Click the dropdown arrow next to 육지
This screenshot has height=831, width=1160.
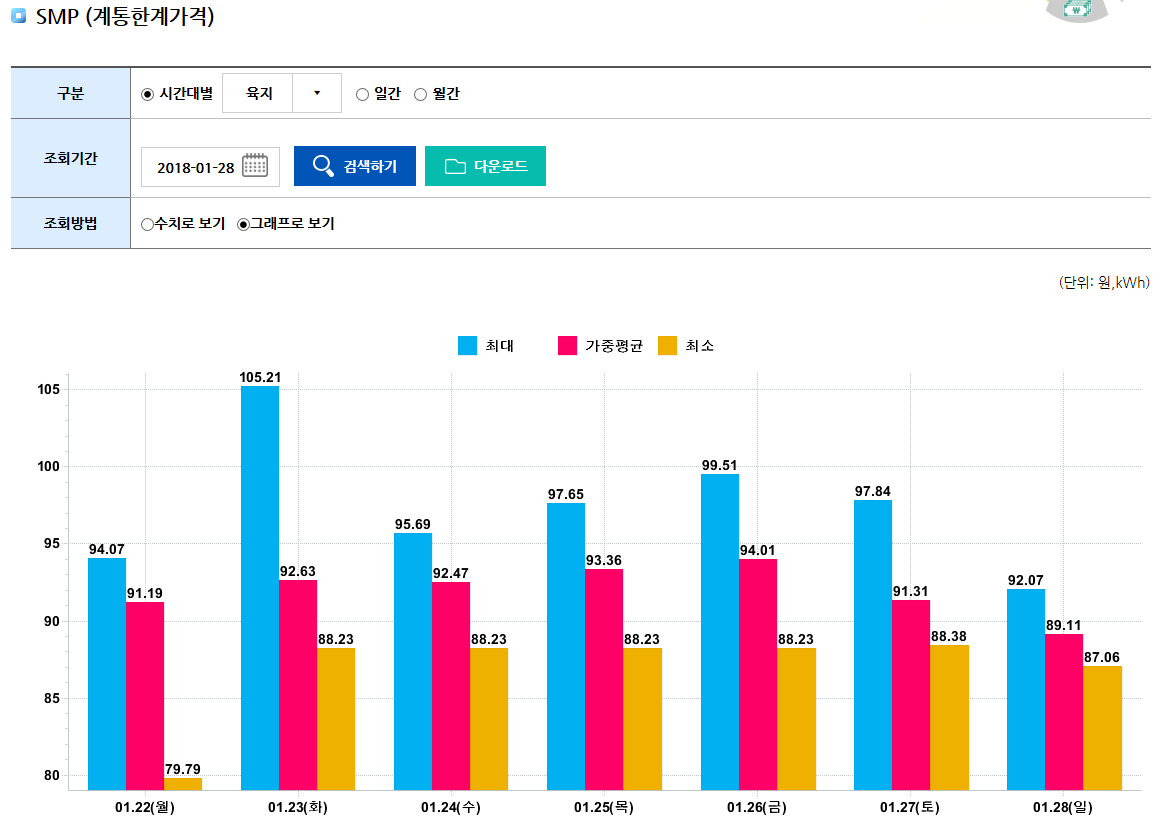317,93
